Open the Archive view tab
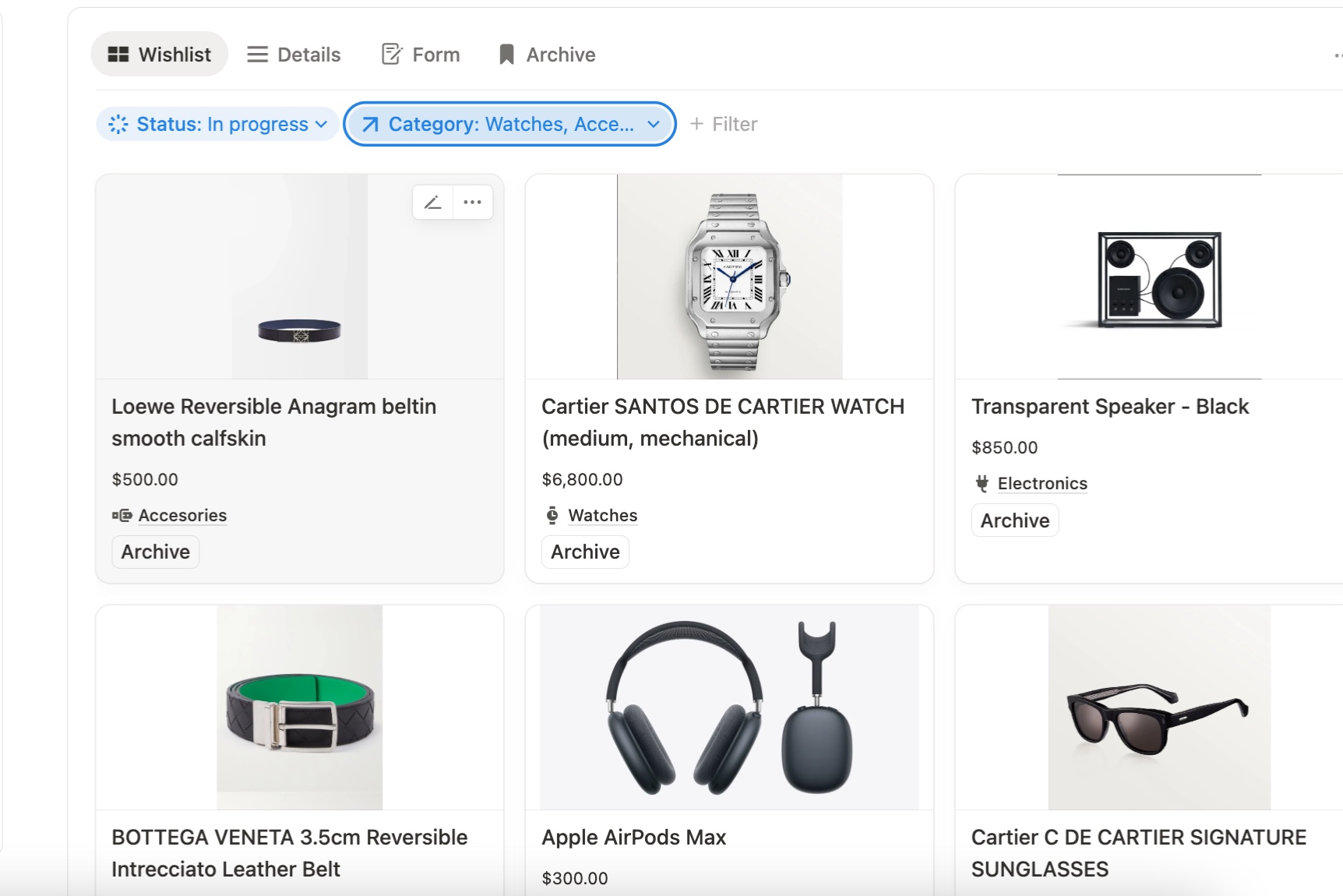The width and height of the screenshot is (1343, 896). (547, 55)
